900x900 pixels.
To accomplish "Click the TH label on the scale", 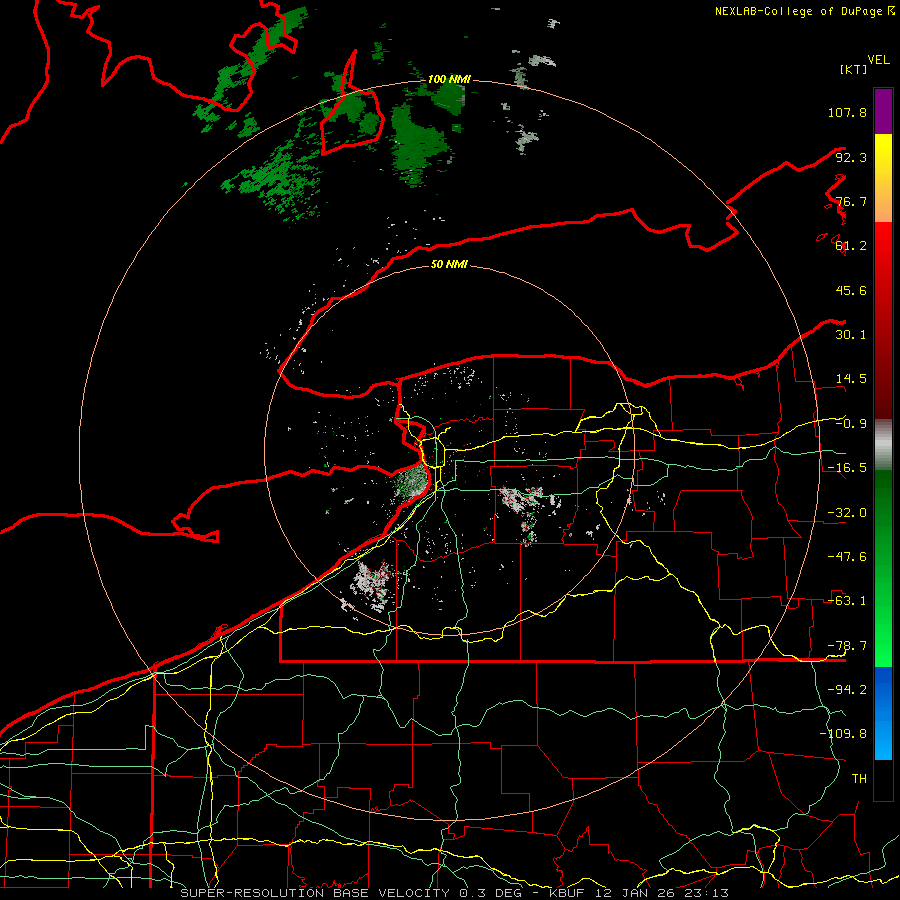I will coord(859,779).
